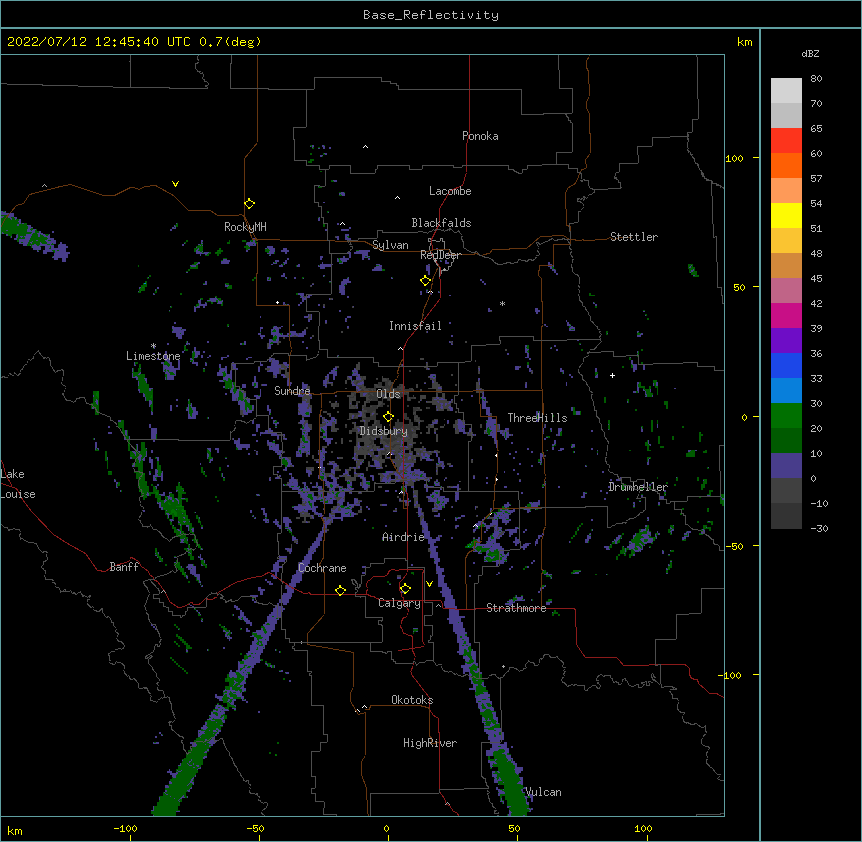The height and width of the screenshot is (842, 862).
Task: Click the Base_Reflectivity title
Action: point(431,15)
